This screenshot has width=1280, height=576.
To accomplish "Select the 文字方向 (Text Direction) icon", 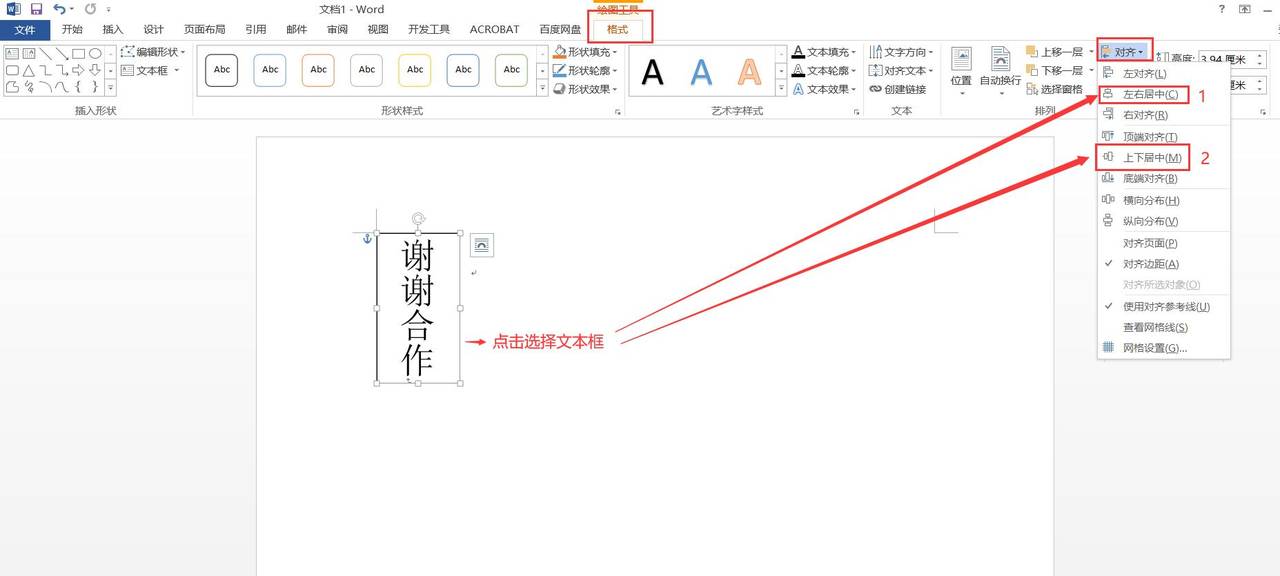I will [x=878, y=51].
